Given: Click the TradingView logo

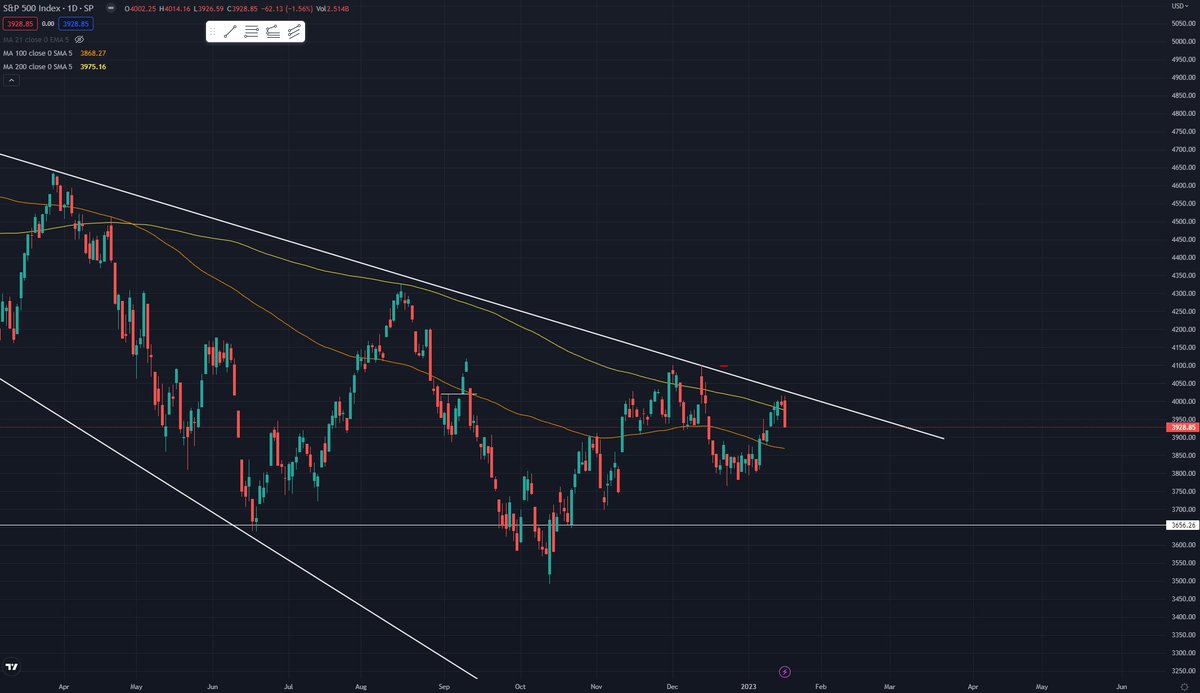Looking at the screenshot, I should pyautogui.click(x=12, y=667).
